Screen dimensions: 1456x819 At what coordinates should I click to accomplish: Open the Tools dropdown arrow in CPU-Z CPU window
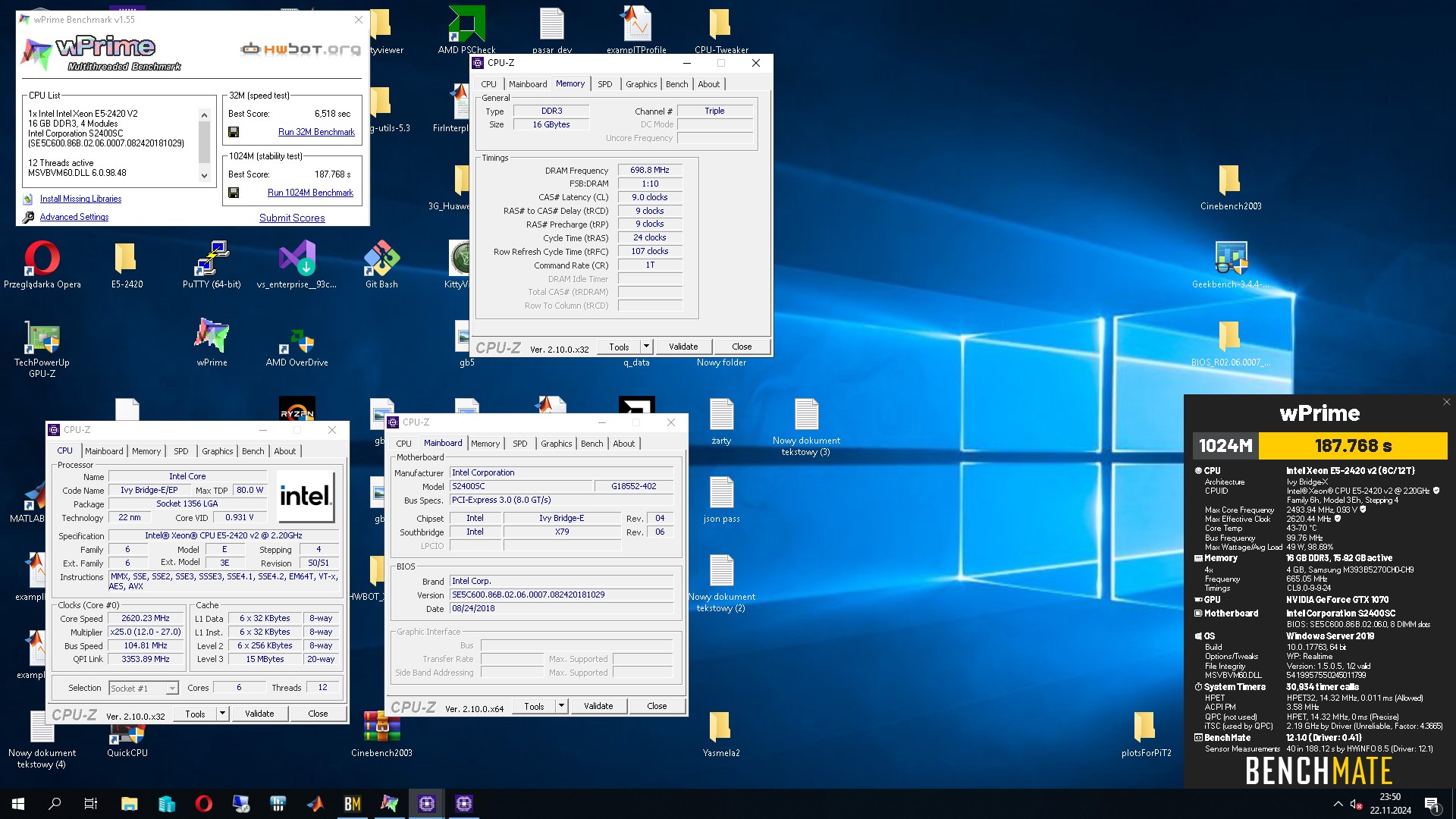222,714
